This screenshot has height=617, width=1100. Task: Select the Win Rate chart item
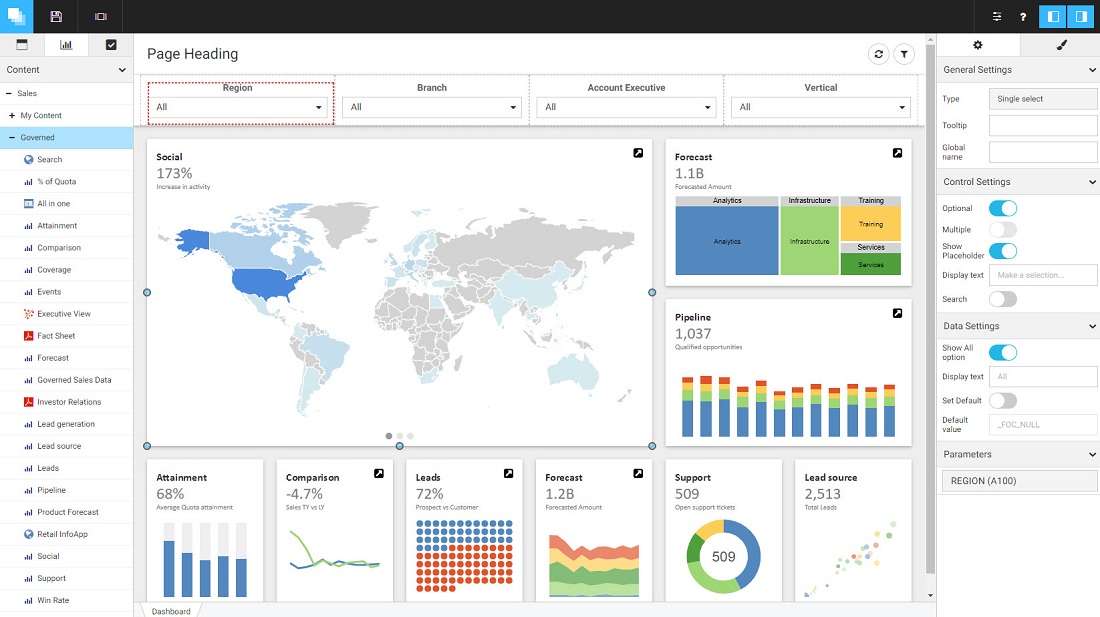point(66,600)
